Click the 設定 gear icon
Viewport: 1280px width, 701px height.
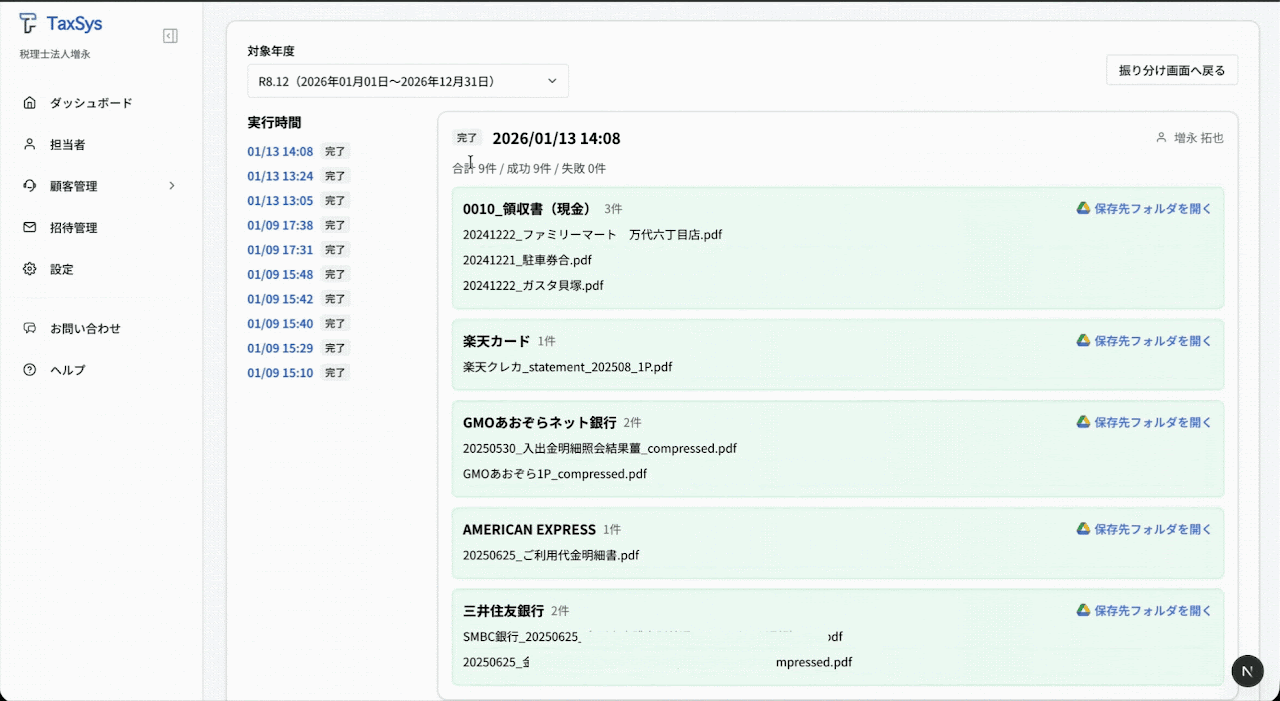[x=29, y=269]
